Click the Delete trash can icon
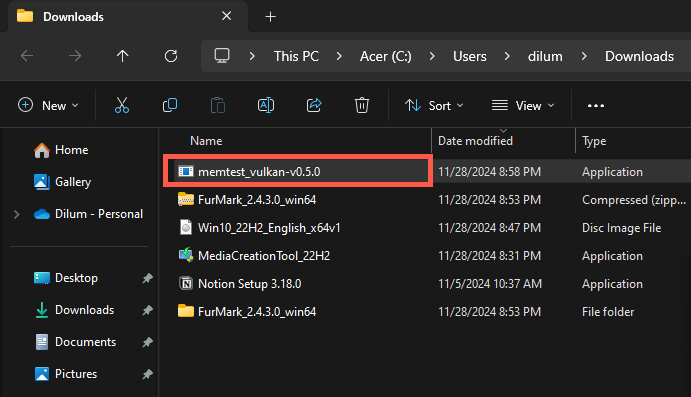The height and width of the screenshot is (397, 691). [362, 105]
